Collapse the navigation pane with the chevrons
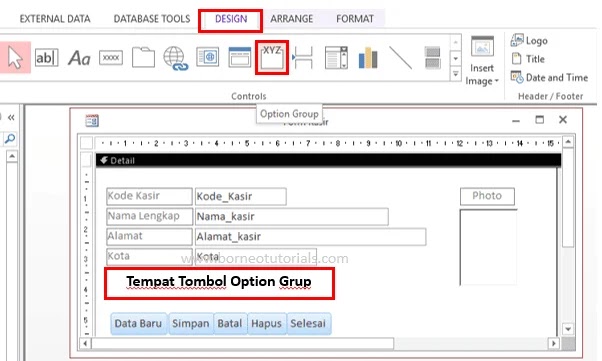This screenshot has height=361, width=602. (x=11, y=118)
